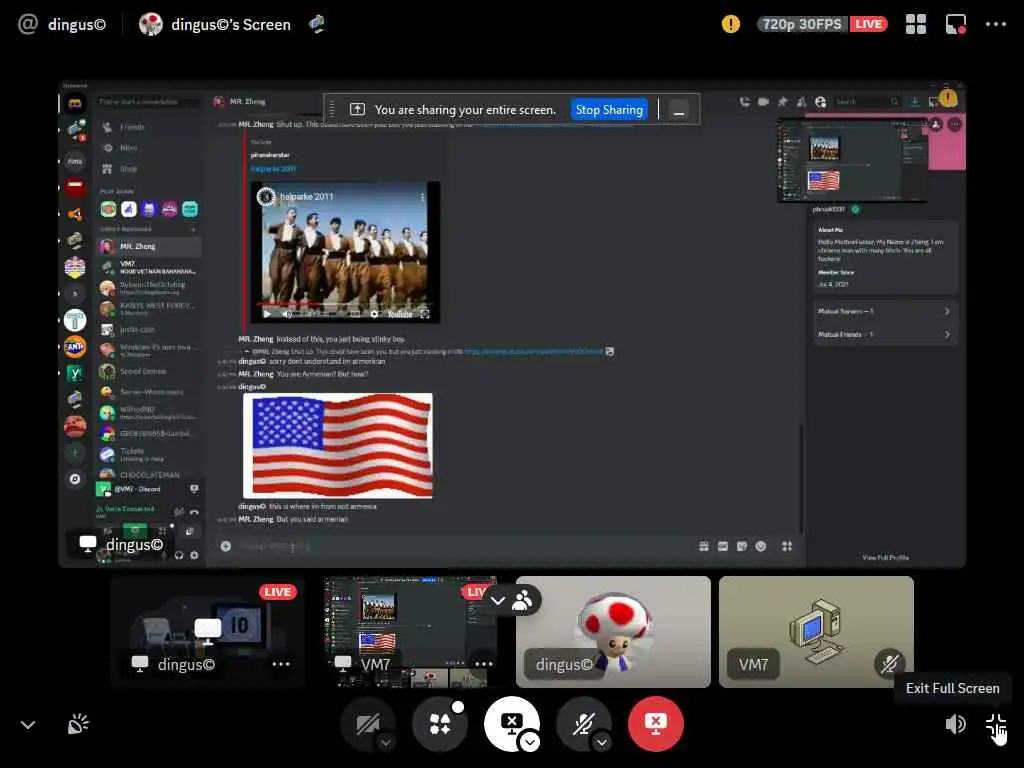The image size is (1024, 768).
Task: Switch to grid view layout icon
Action: click(916, 25)
